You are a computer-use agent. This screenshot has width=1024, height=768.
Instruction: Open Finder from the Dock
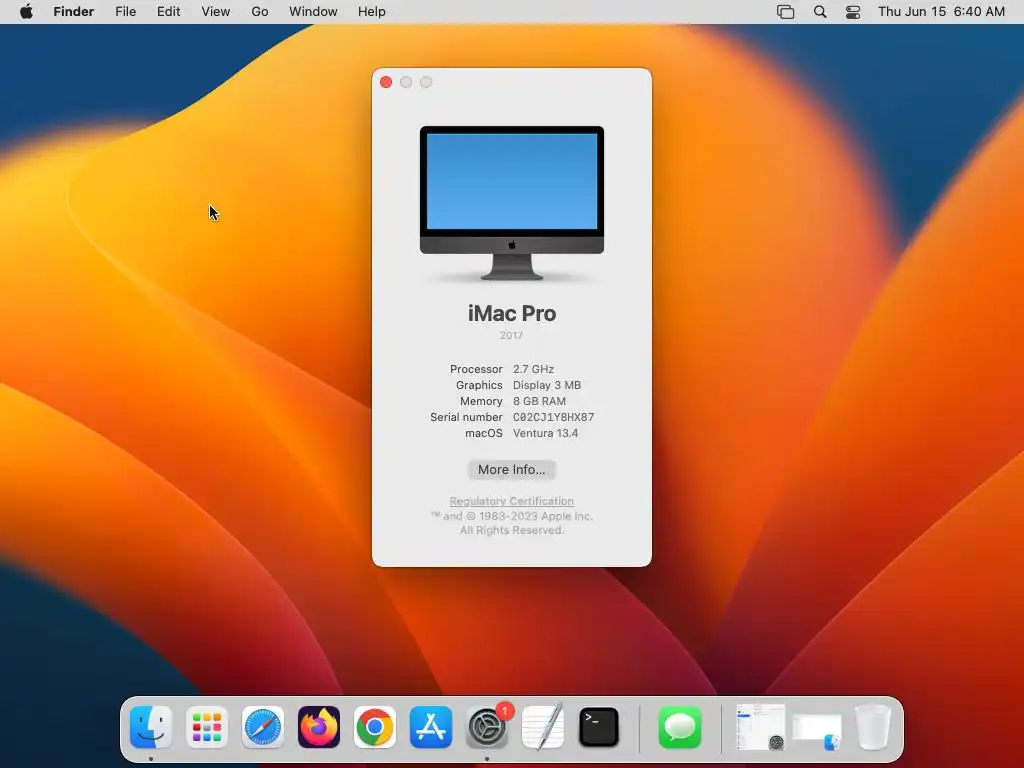pos(151,727)
